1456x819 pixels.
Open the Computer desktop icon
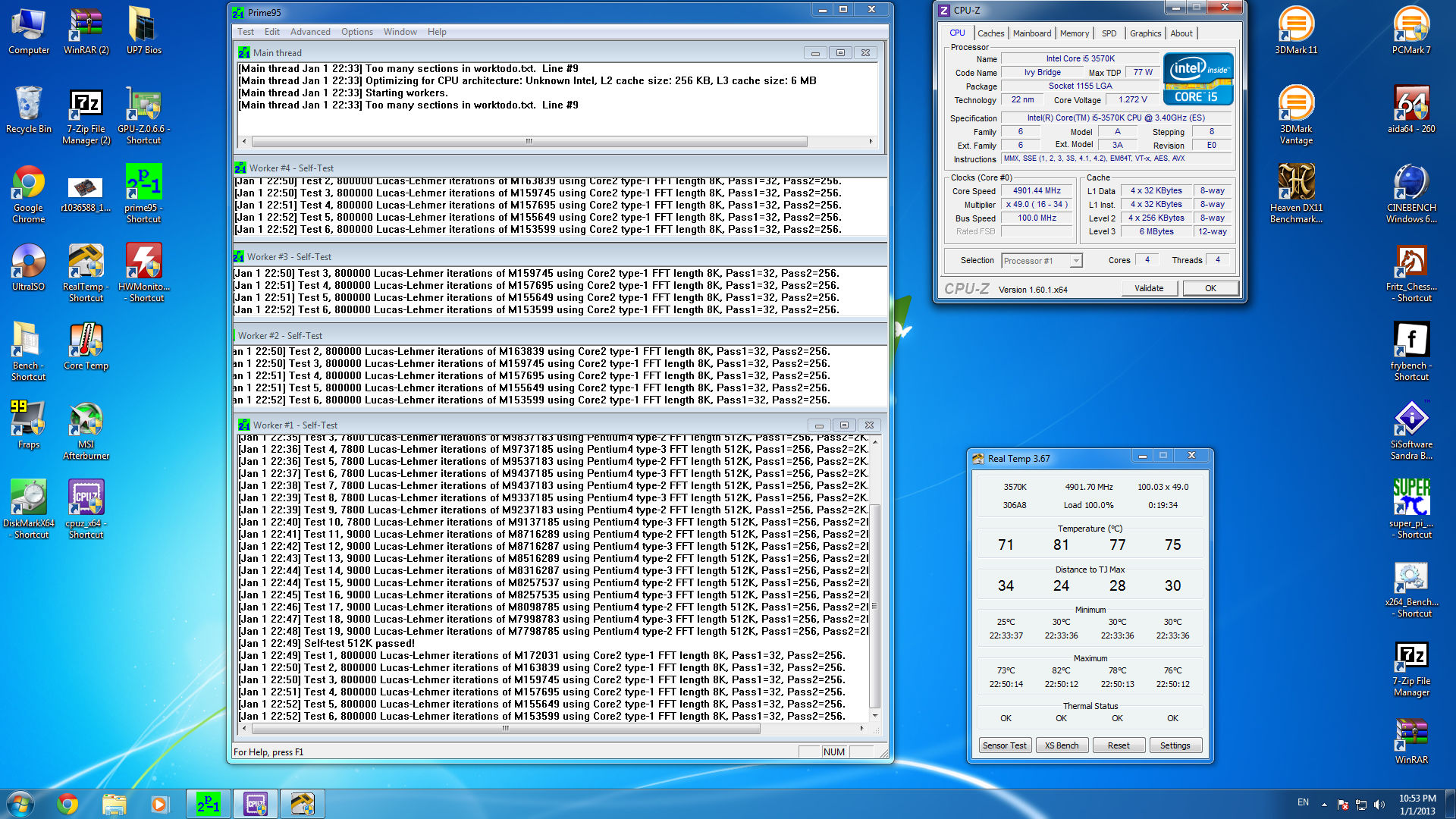pos(29,32)
